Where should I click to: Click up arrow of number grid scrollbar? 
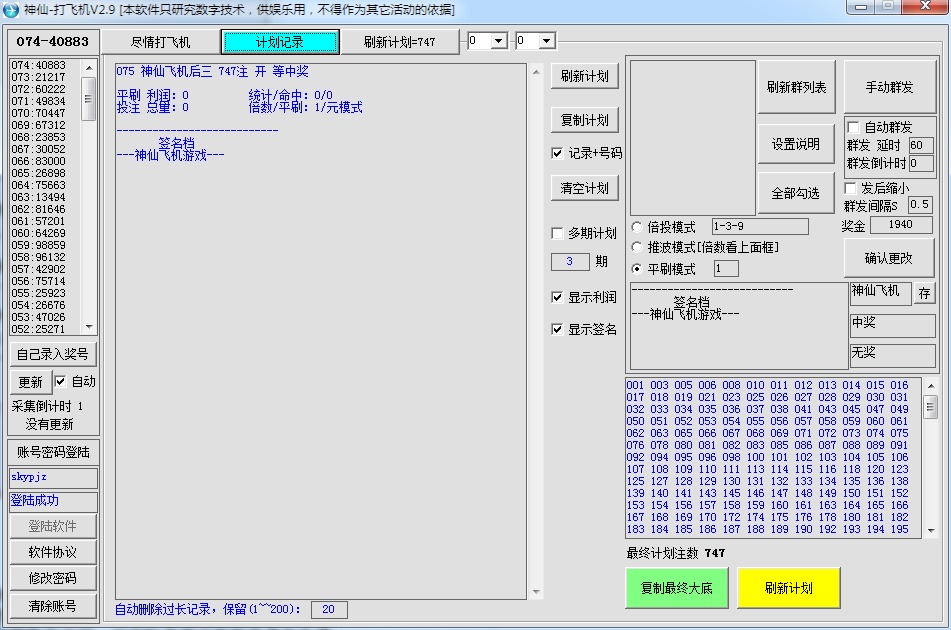(x=930, y=385)
